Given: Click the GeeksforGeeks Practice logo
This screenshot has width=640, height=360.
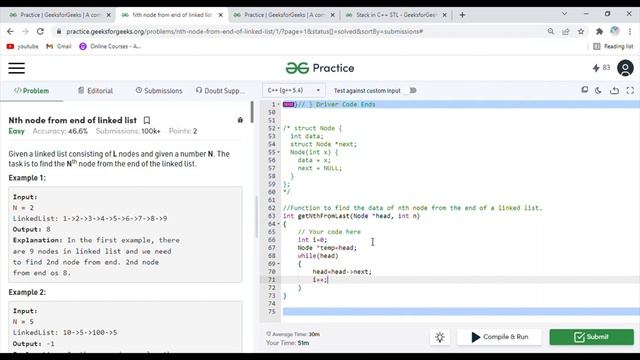Looking at the screenshot, I should click(320, 68).
